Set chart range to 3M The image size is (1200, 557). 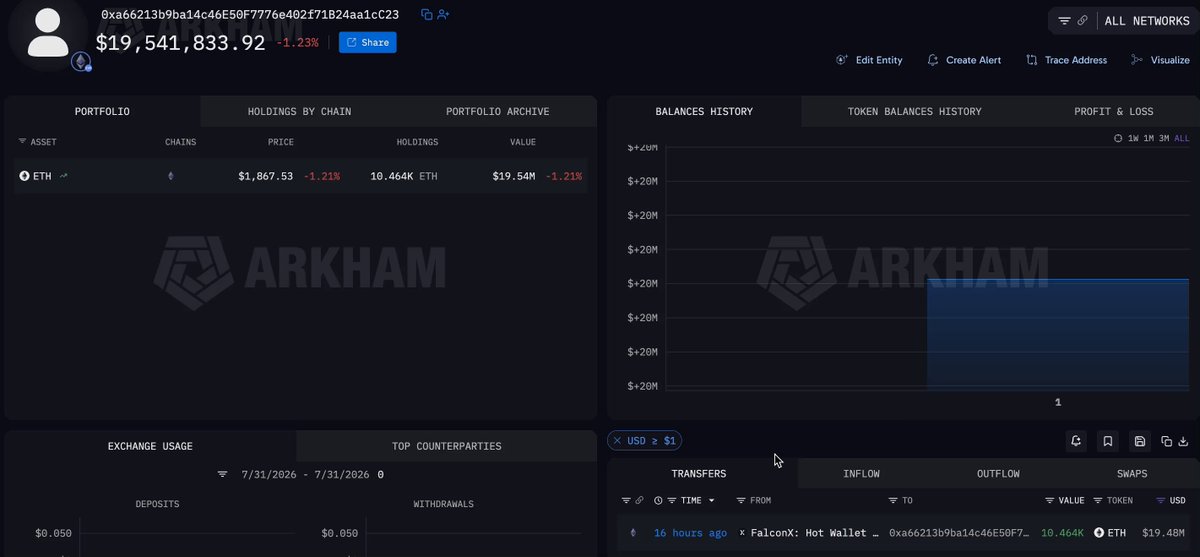coord(1164,138)
